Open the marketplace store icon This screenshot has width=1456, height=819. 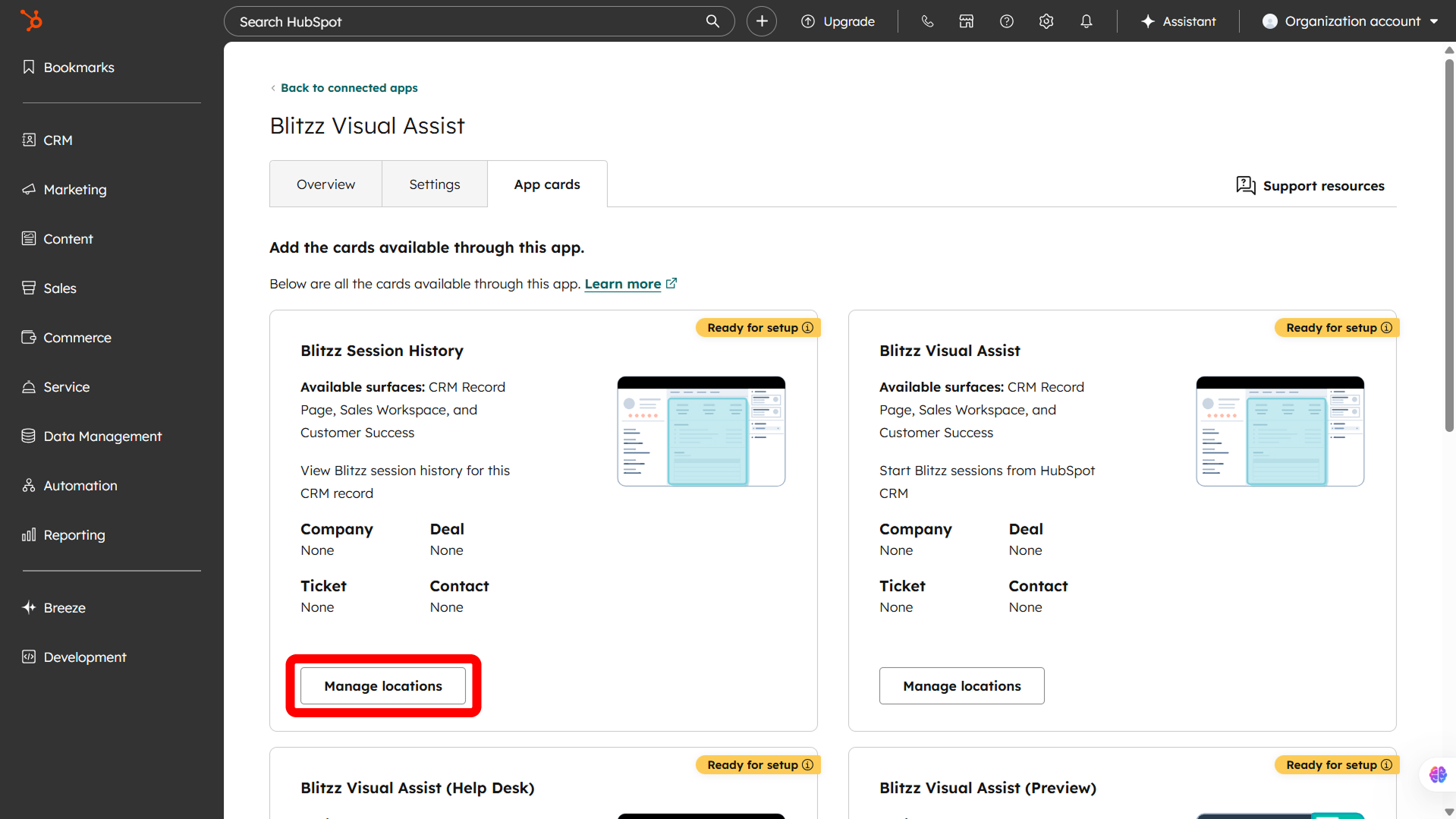(967, 21)
